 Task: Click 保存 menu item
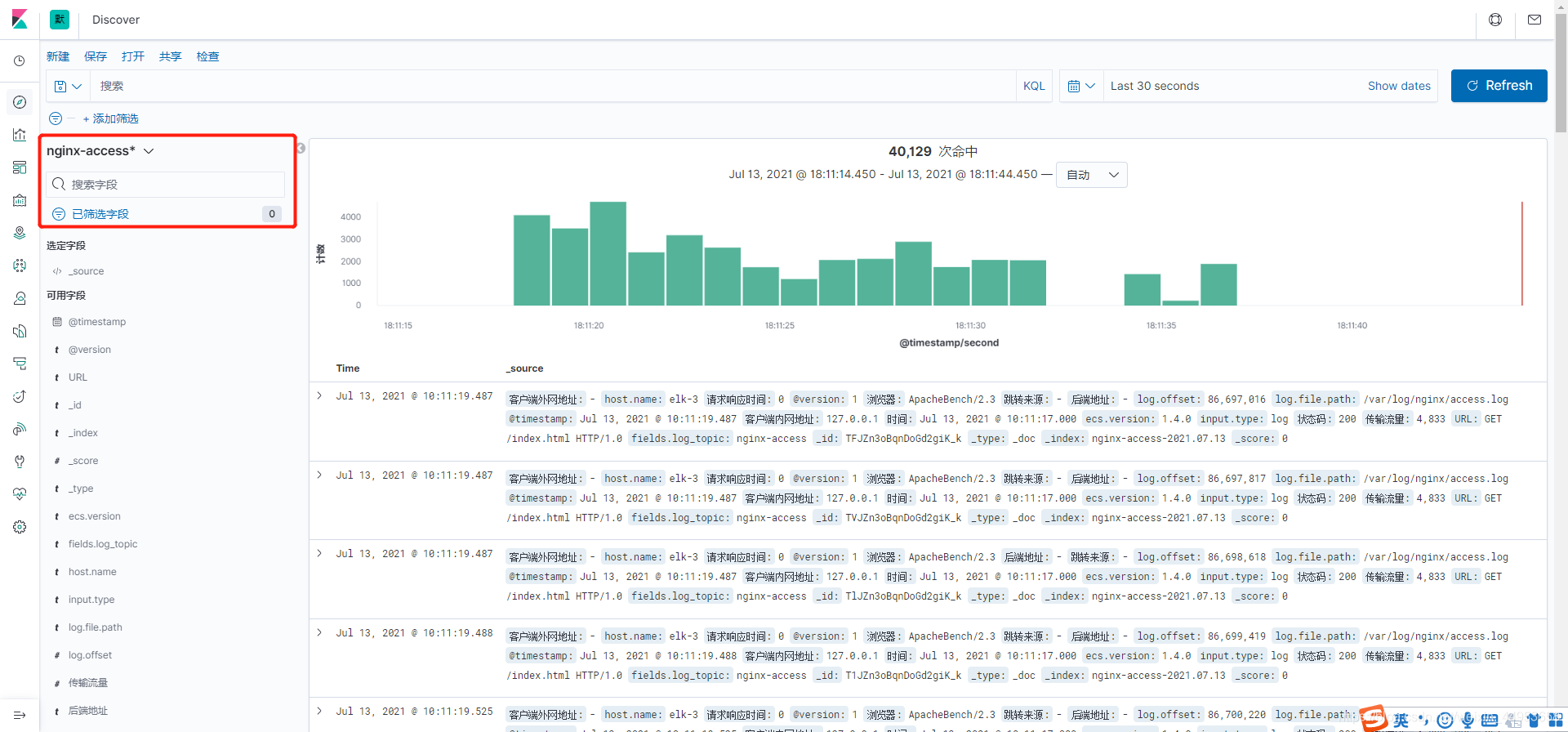pyautogui.click(x=96, y=56)
